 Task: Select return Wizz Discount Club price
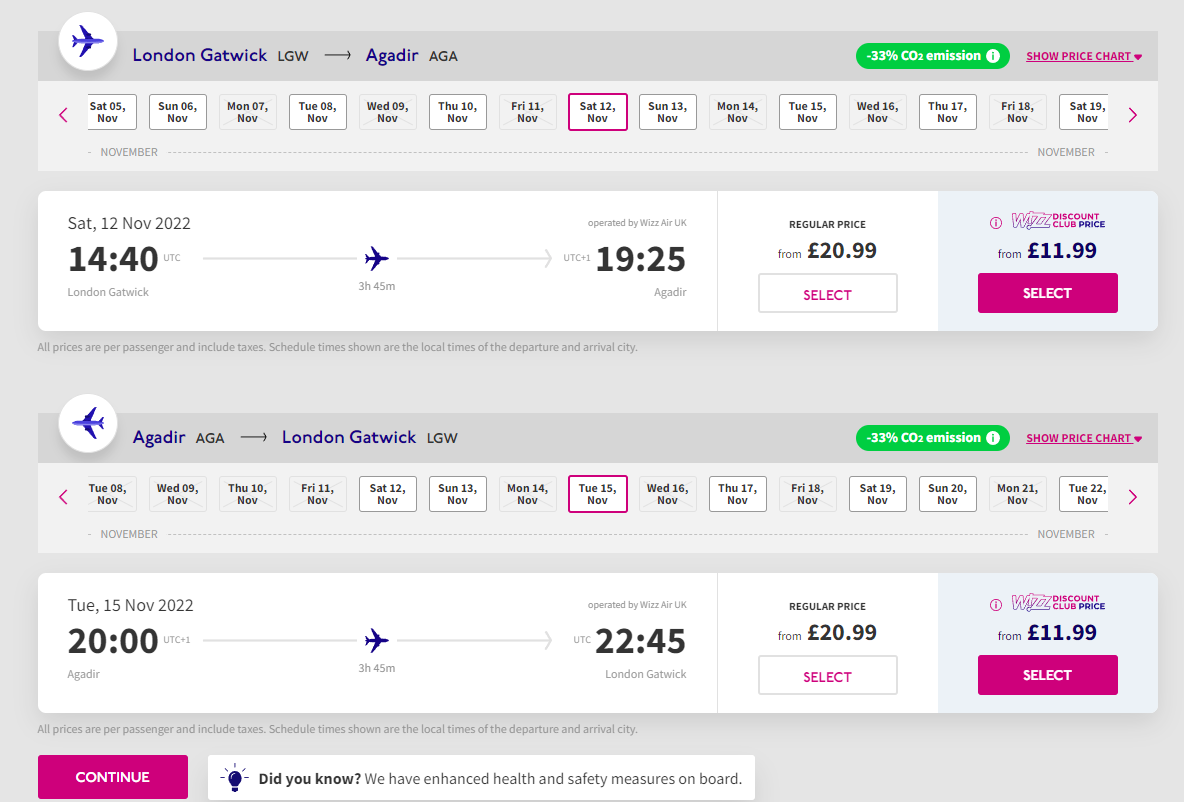click(x=1047, y=675)
